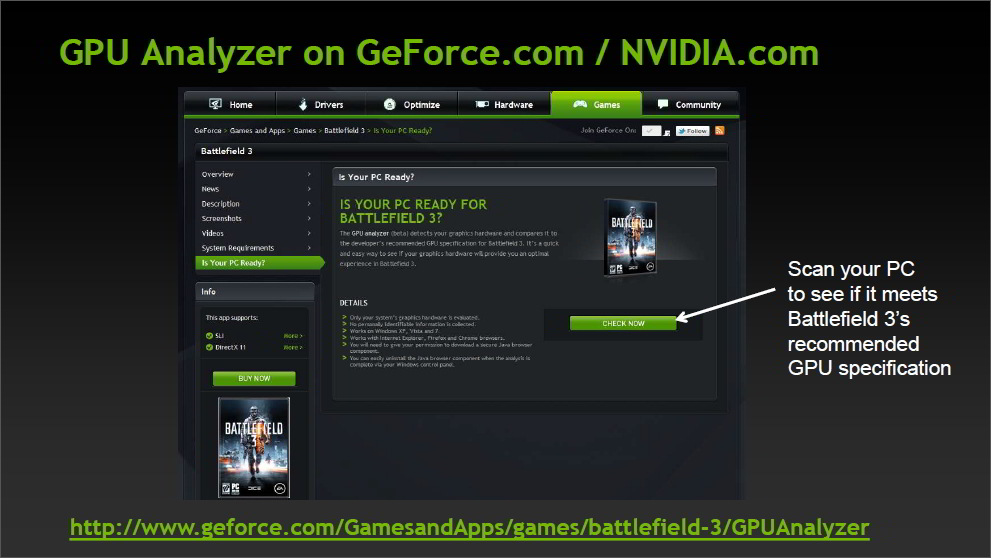Viewport: 991px width, 558px height.
Task: Open the geforce.com GPUAnalyzer URL link
Action: pyautogui.click(x=470, y=527)
